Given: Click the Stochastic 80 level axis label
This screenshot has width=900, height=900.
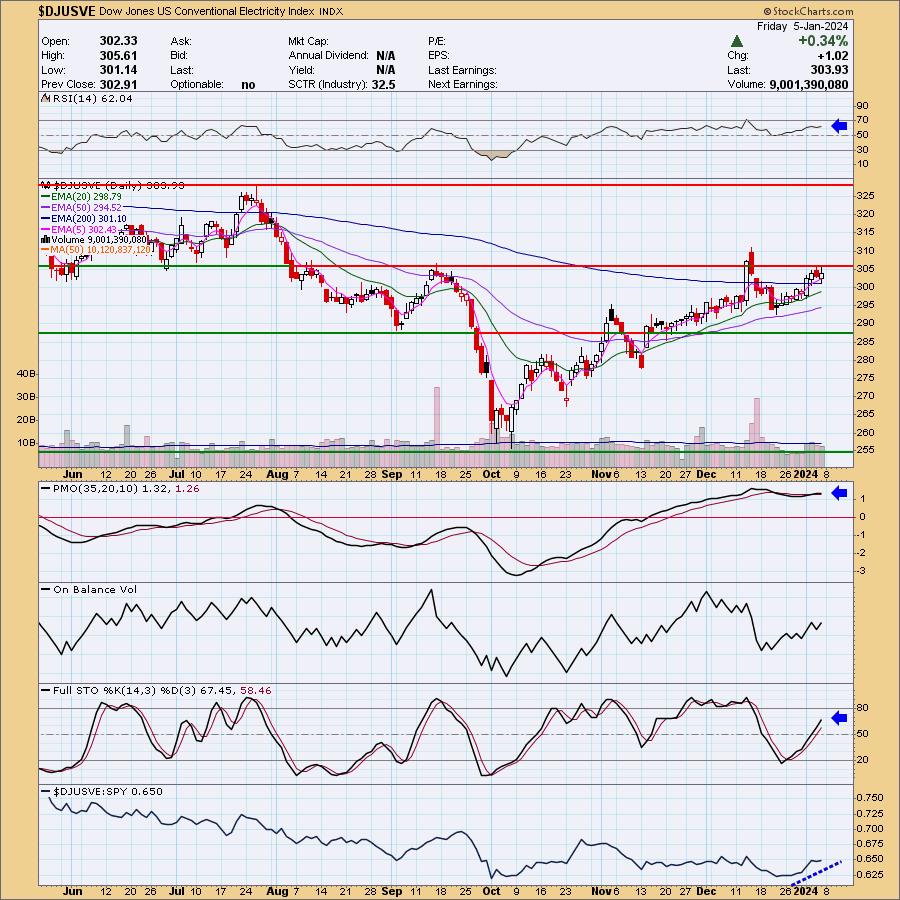Looking at the screenshot, I should (x=863, y=708).
